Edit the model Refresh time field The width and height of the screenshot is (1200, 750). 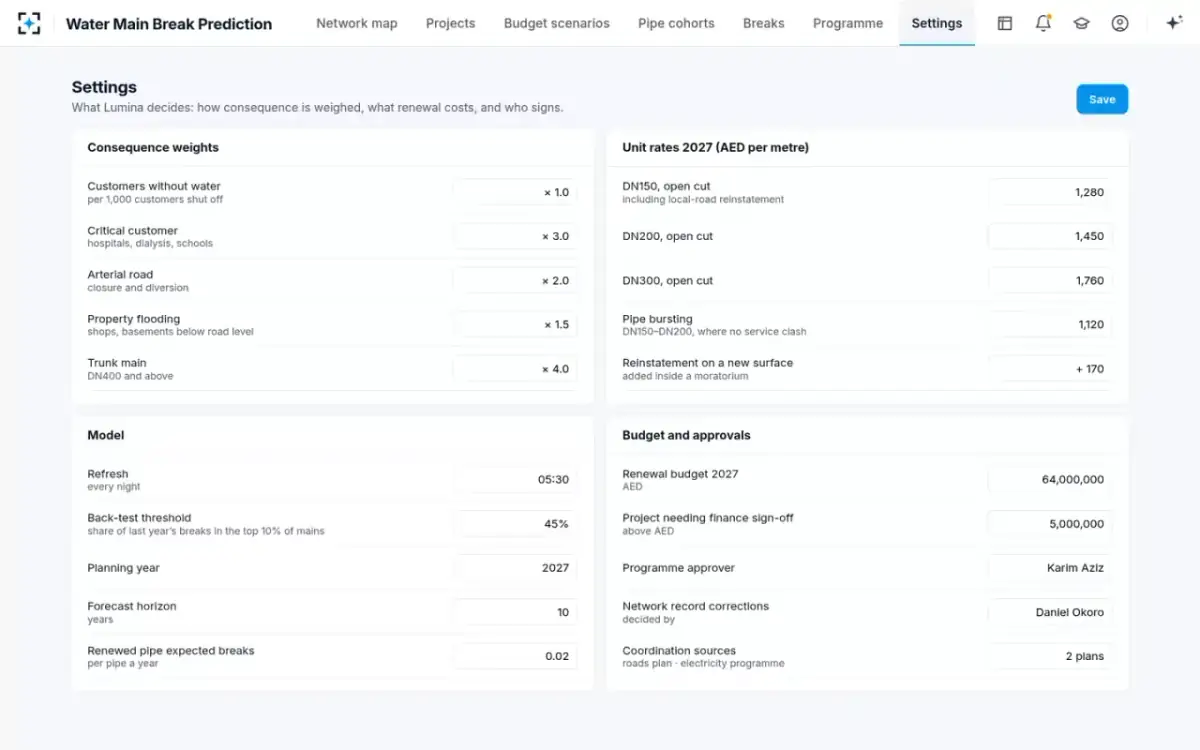515,480
